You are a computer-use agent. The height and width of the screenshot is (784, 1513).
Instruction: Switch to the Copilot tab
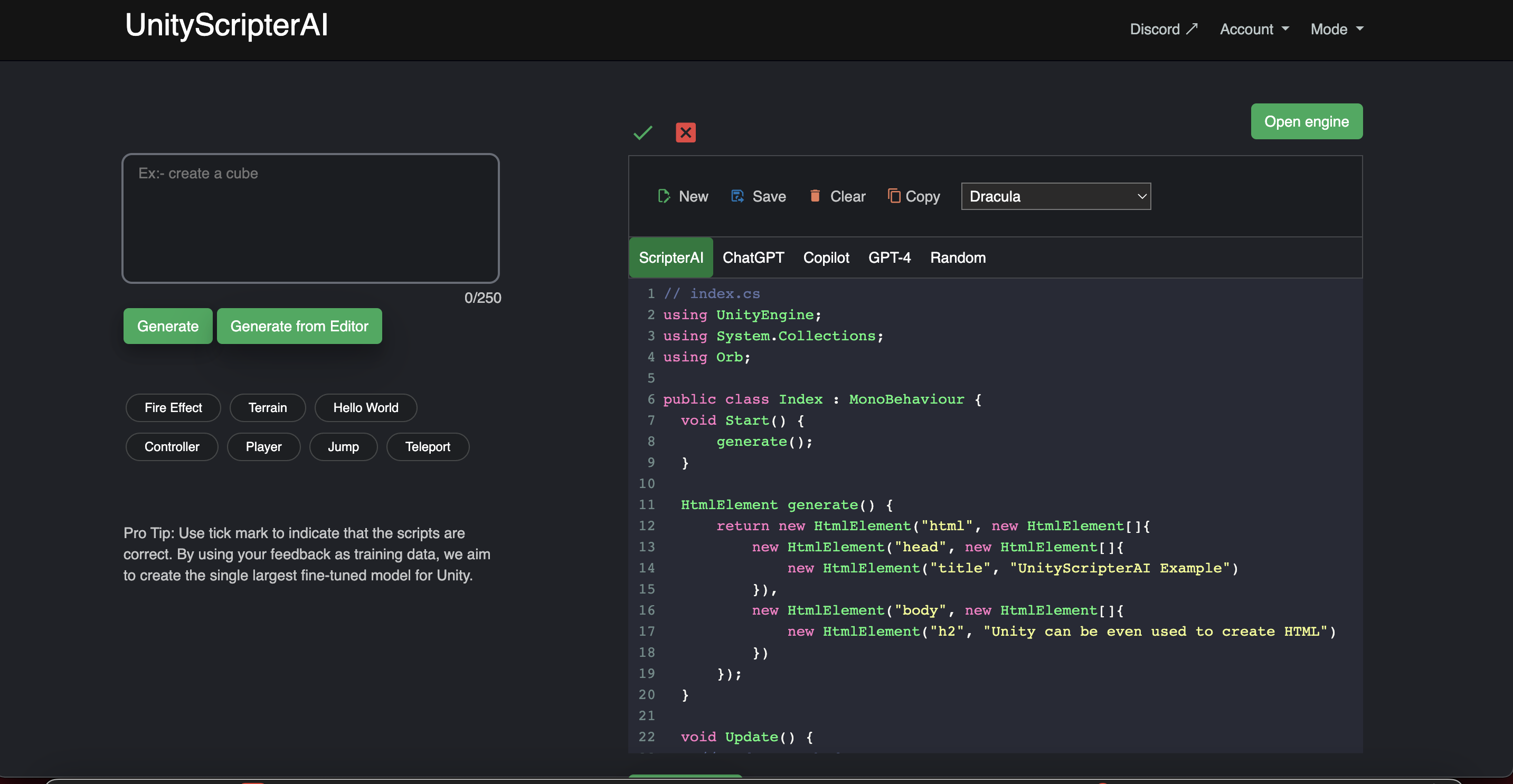pos(826,257)
